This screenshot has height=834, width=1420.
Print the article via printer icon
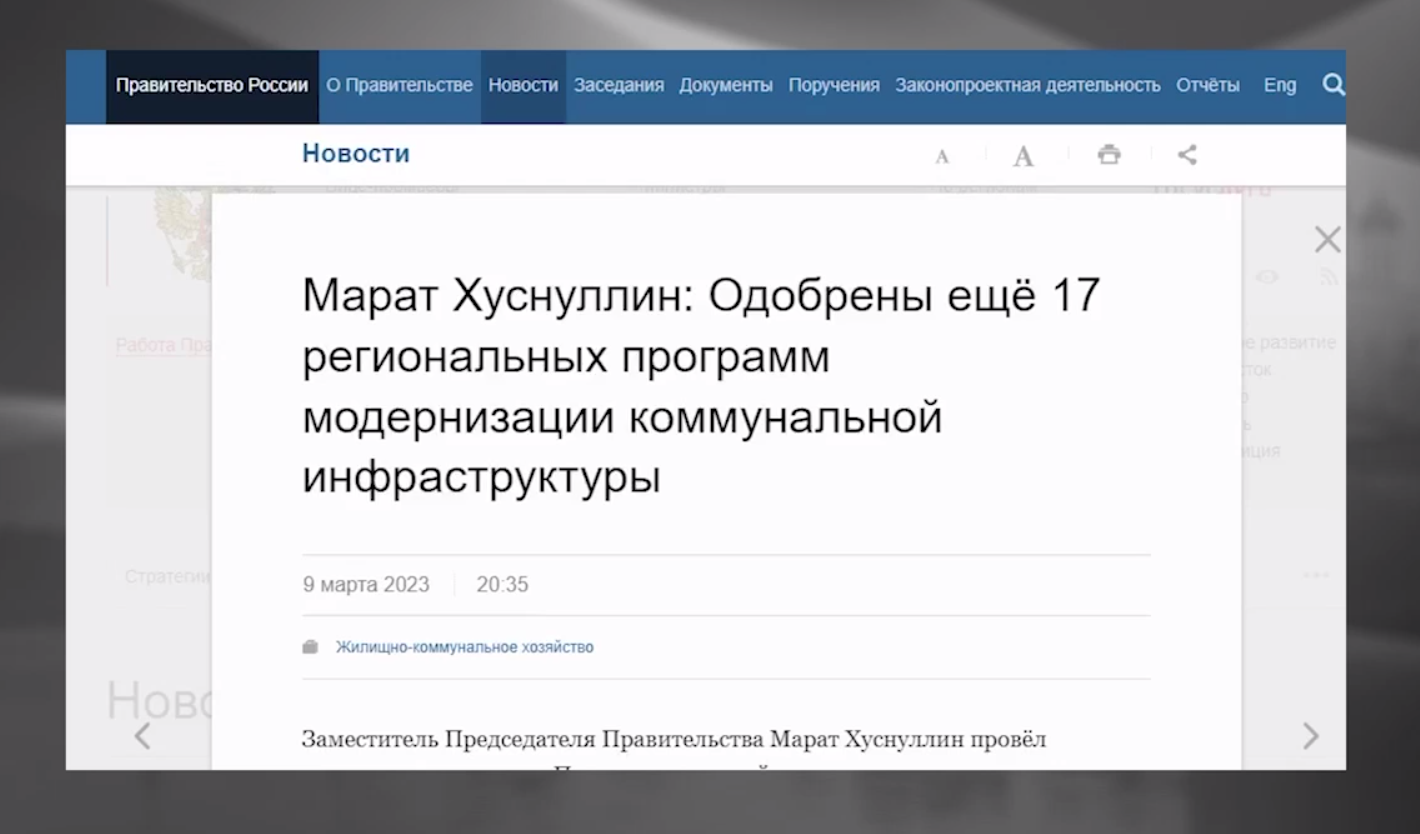1108,155
